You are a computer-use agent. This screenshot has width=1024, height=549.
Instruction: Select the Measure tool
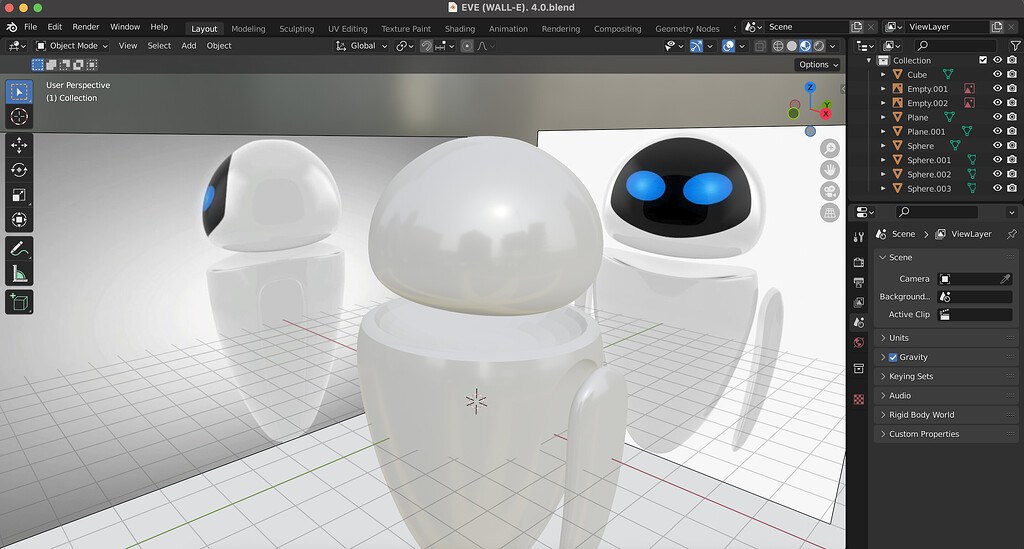click(x=19, y=274)
